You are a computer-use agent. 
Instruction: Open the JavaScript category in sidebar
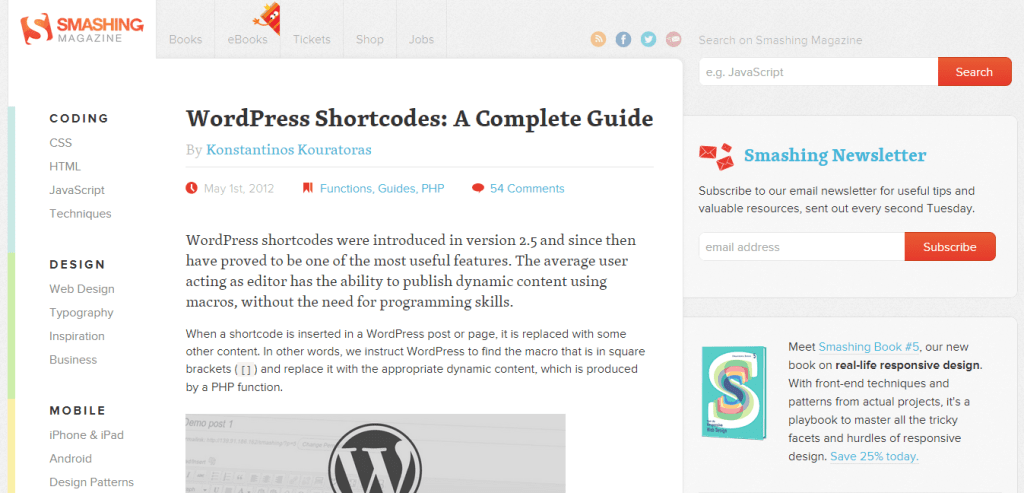(77, 190)
